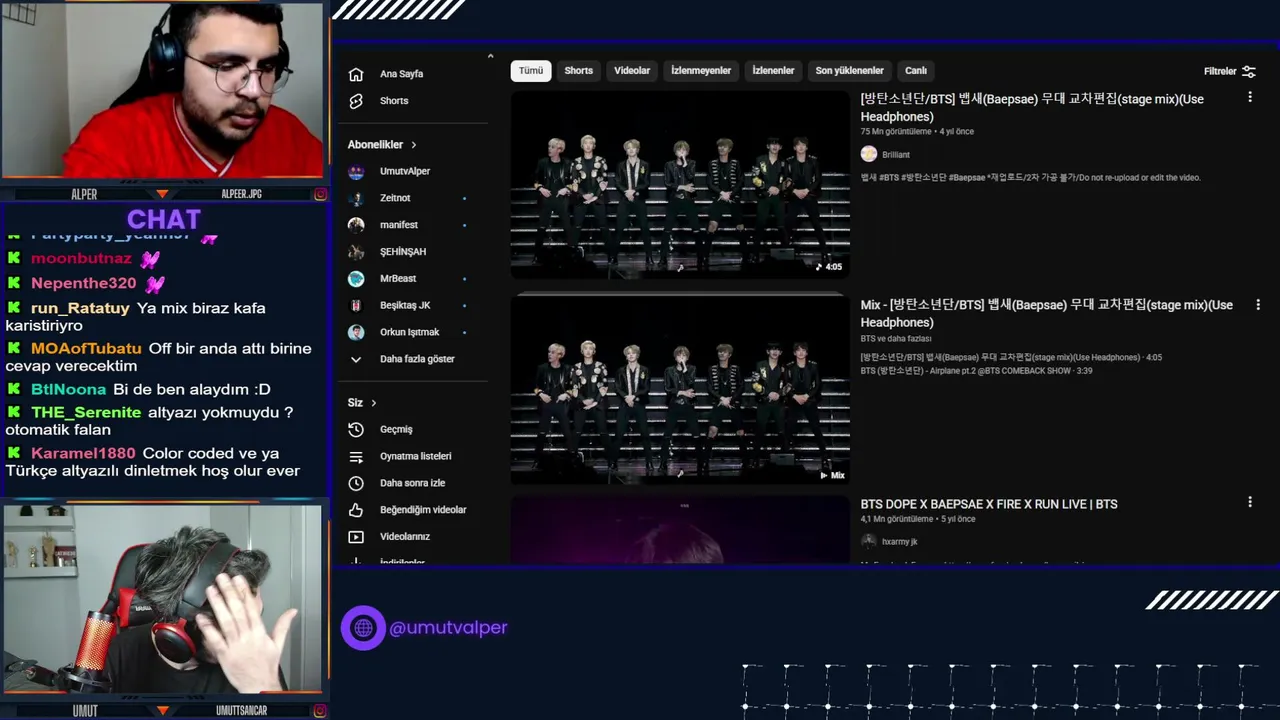Click the green K badge next to moonbutnaz
1280x720 pixels.
[14, 258]
